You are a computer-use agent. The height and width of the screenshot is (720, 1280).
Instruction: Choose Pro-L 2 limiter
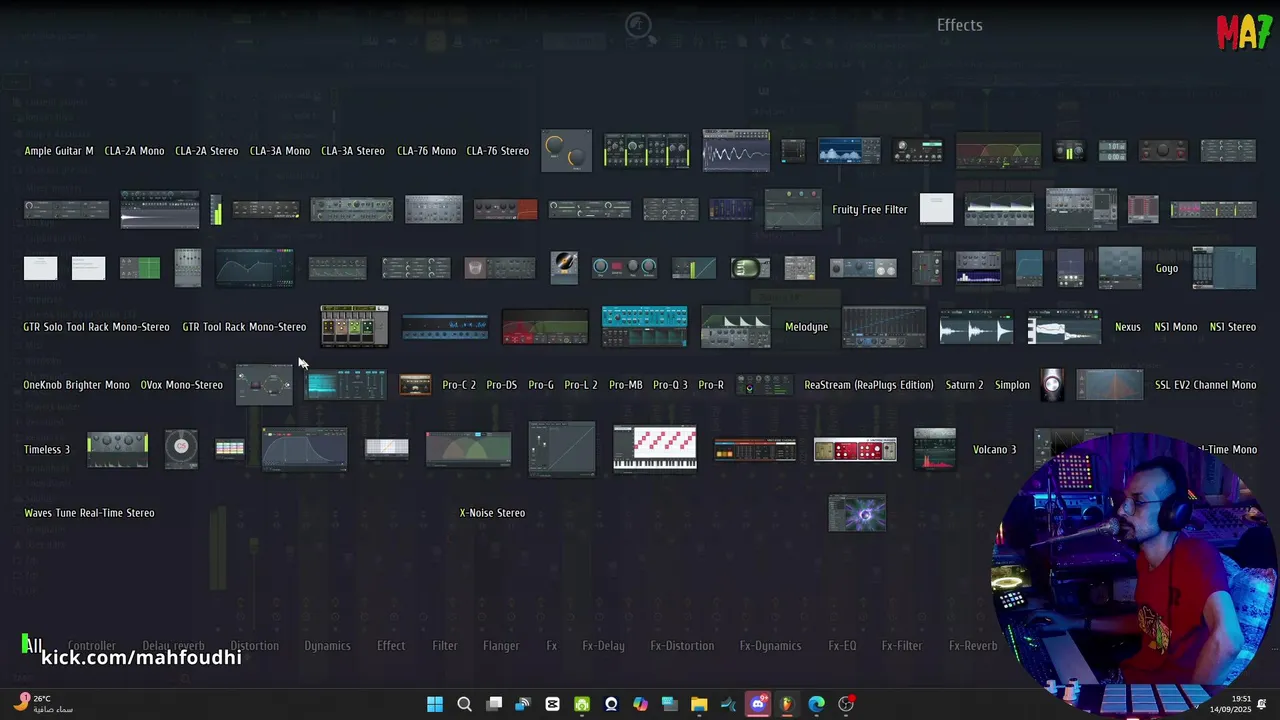pos(581,385)
